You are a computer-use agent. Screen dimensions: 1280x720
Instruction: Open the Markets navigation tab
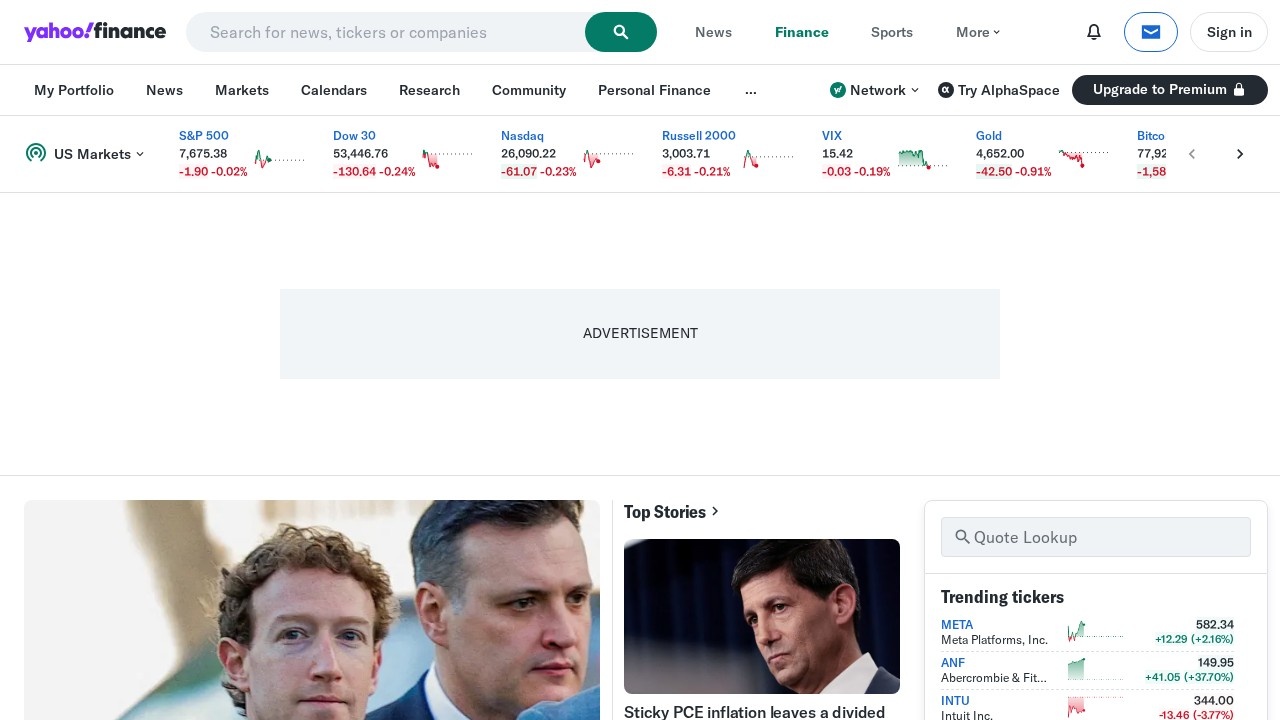click(242, 90)
